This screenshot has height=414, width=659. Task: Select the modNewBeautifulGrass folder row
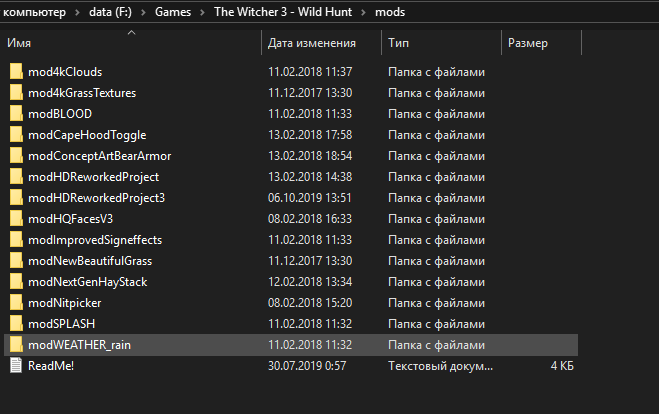291,261
